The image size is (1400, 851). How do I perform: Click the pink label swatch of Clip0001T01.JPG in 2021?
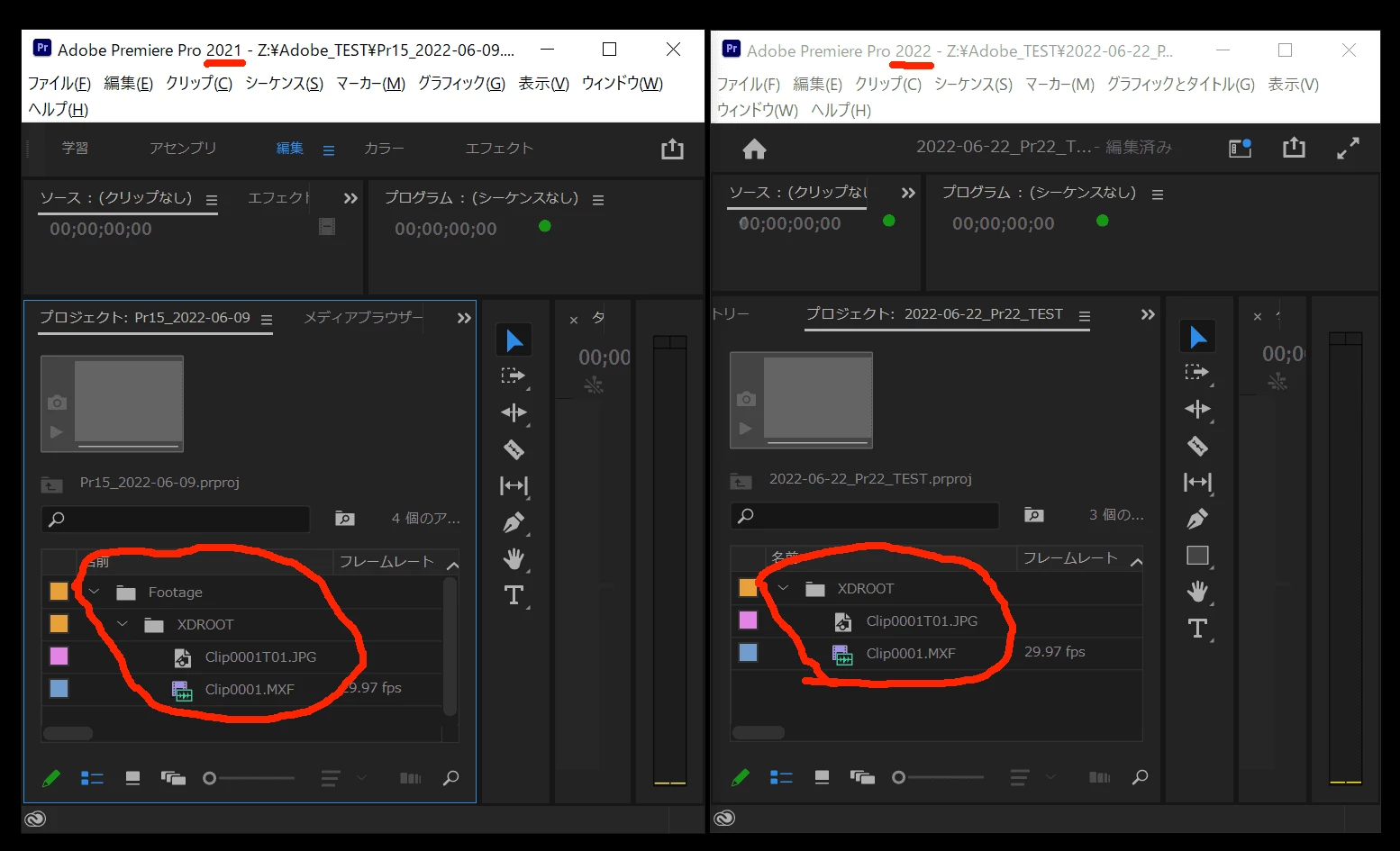point(59,656)
